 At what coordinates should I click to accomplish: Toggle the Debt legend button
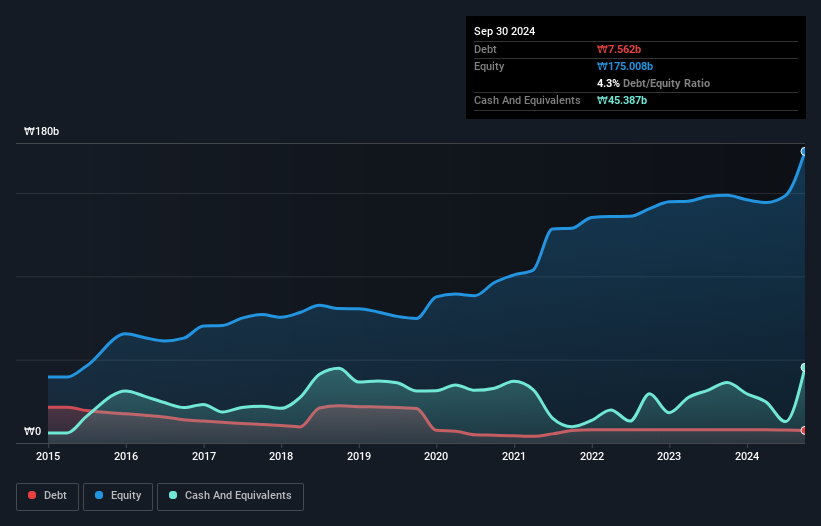[47, 496]
